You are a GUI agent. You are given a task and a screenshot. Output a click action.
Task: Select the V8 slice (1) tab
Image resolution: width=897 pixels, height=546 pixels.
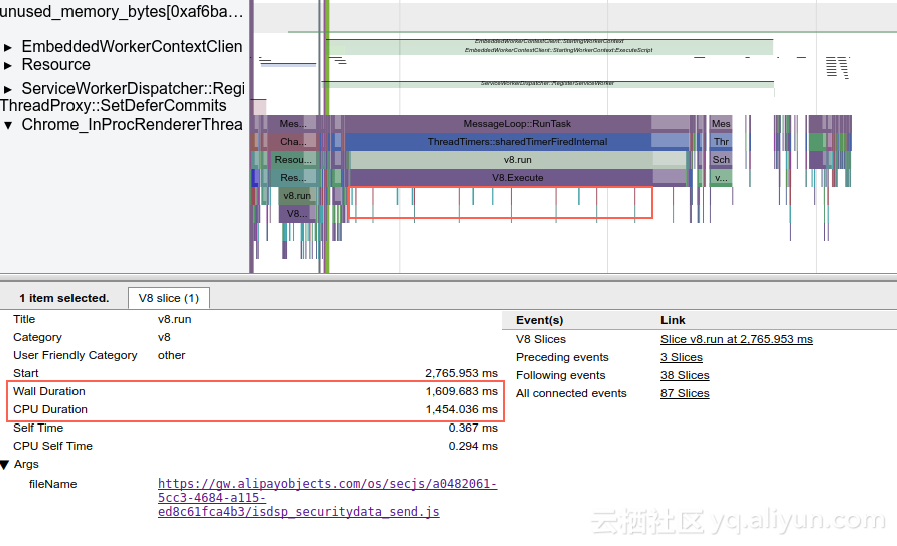(x=169, y=298)
